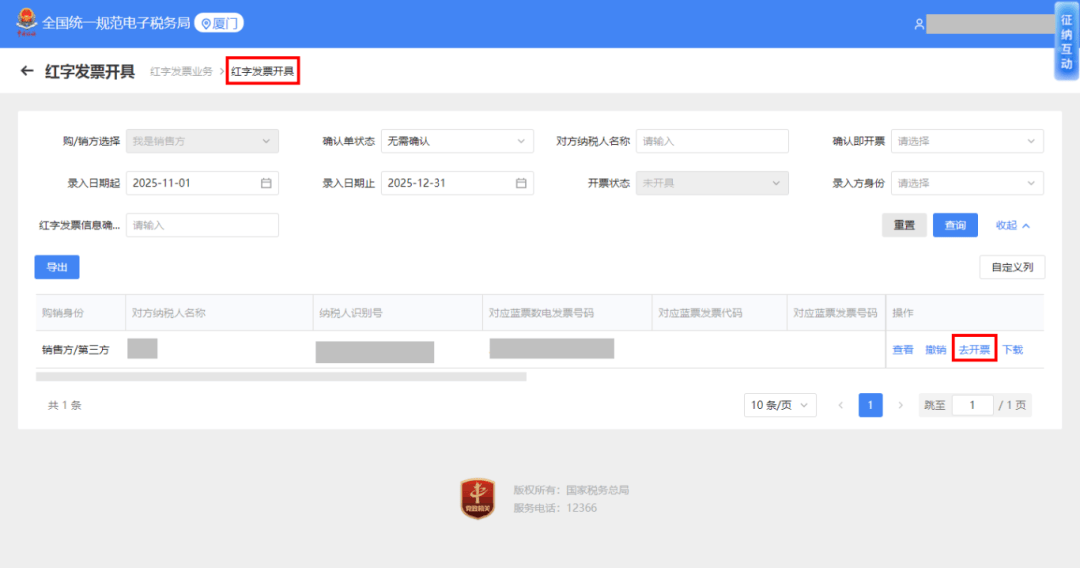
Task: Click the horizontal table scrollbar
Action: [x=281, y=377]
